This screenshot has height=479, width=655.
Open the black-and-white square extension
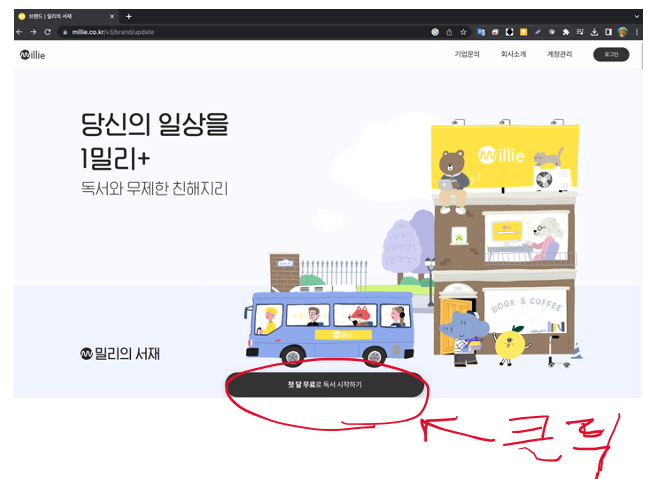(509, 32)
